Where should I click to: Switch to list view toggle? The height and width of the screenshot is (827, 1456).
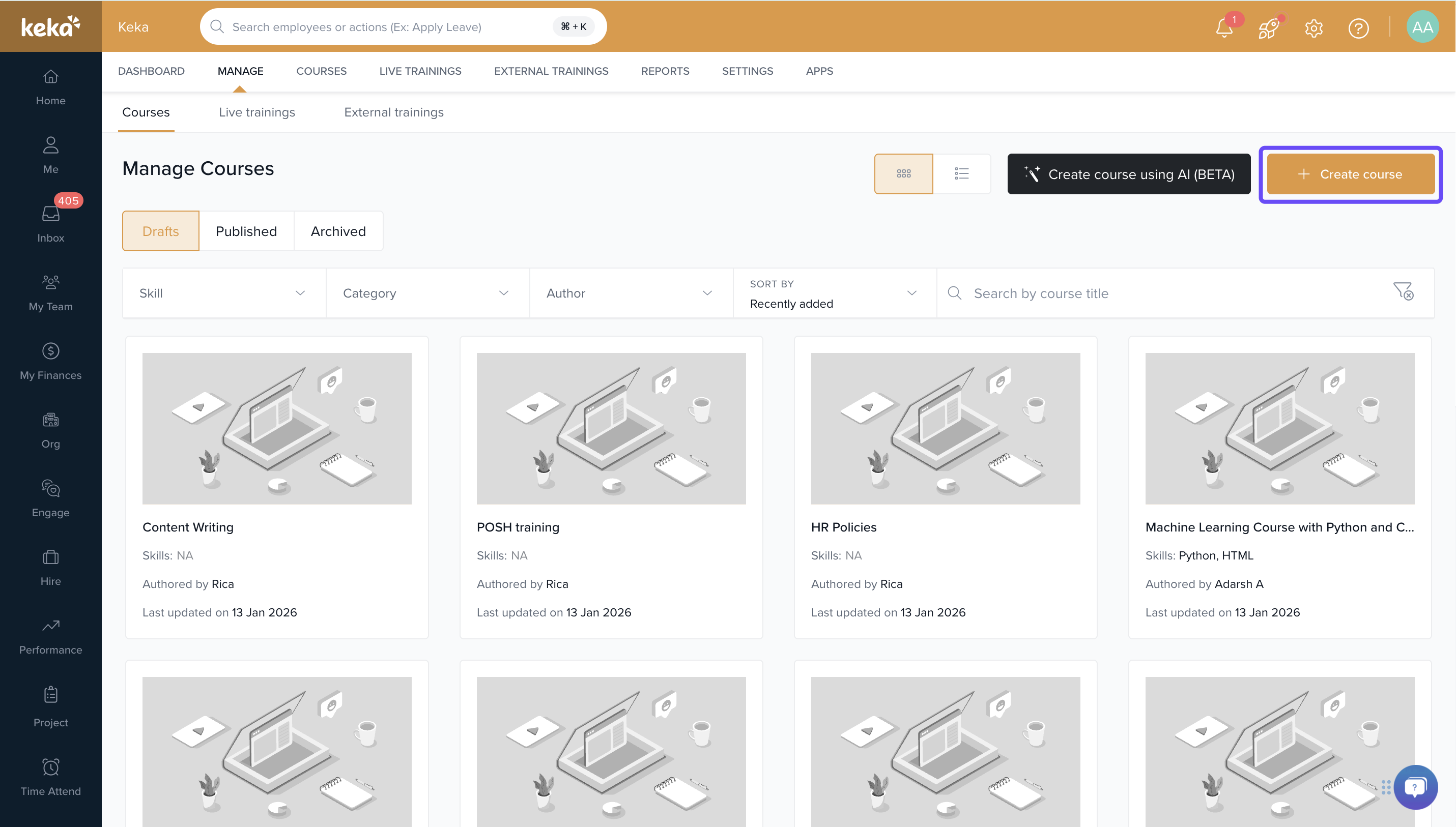pos(961,174)
